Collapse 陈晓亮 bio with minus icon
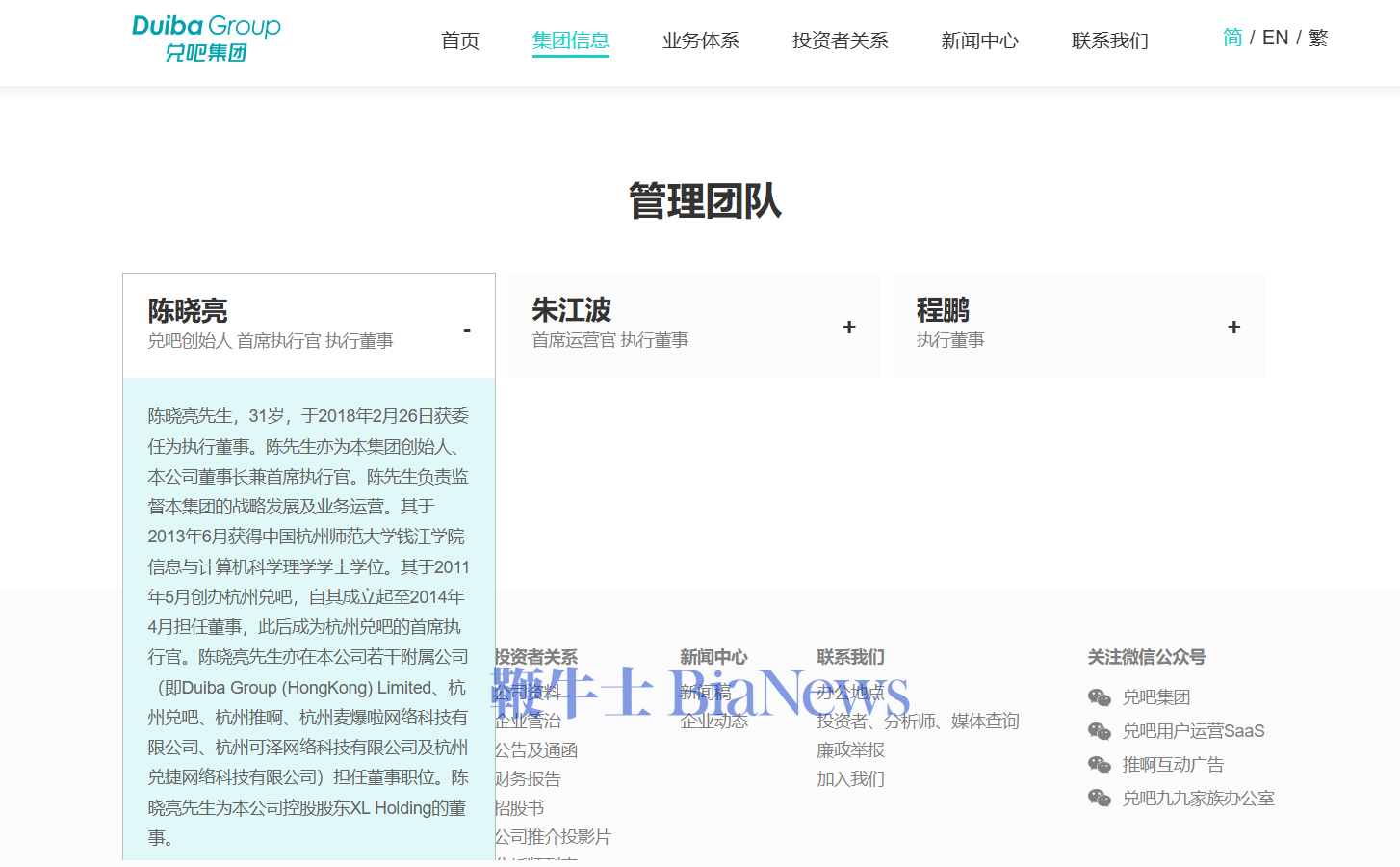Screen dimensions: 1400x867 click(467, 330)
